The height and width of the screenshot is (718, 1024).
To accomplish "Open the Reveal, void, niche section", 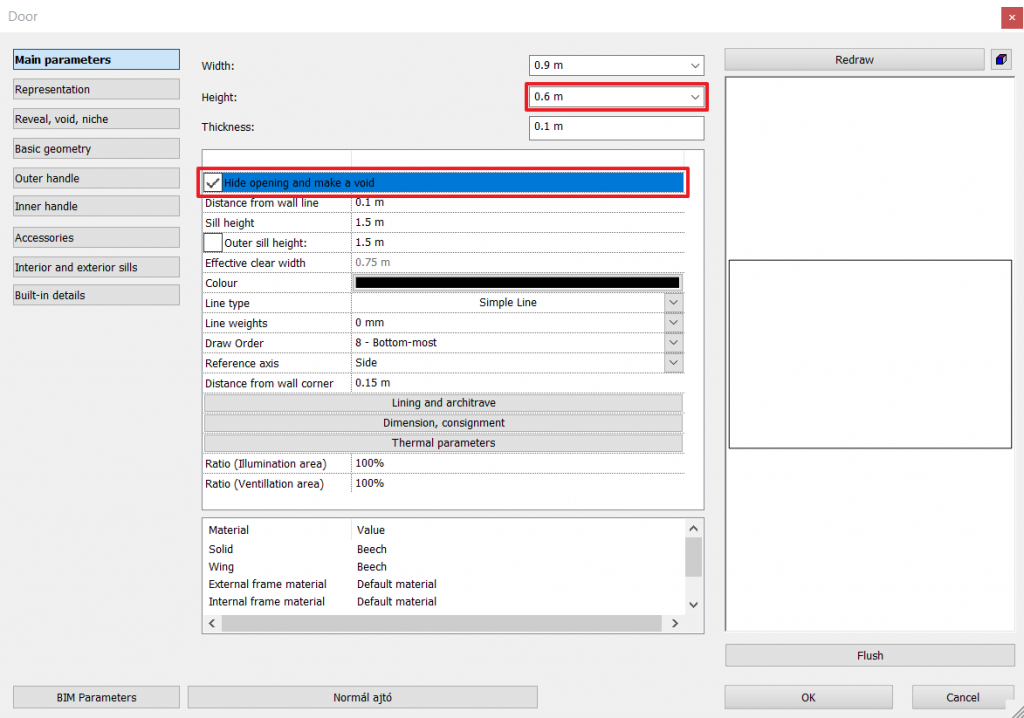I will (x=96, y=119).
